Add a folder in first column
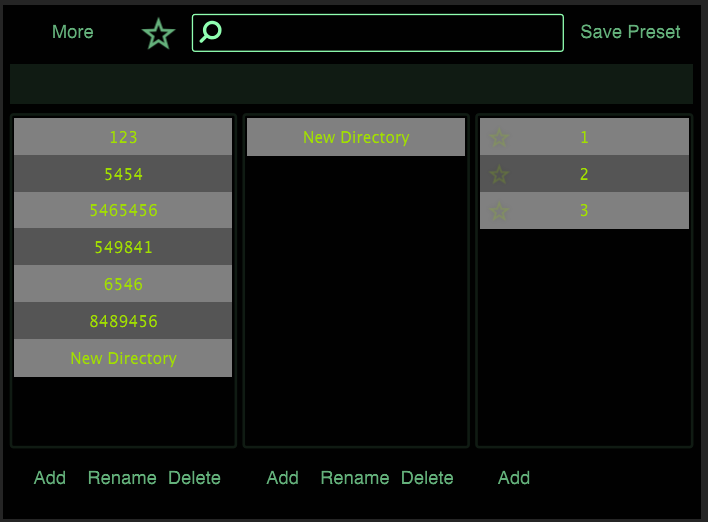The width and height of the screenshot is (708, 522). [50, 478]
